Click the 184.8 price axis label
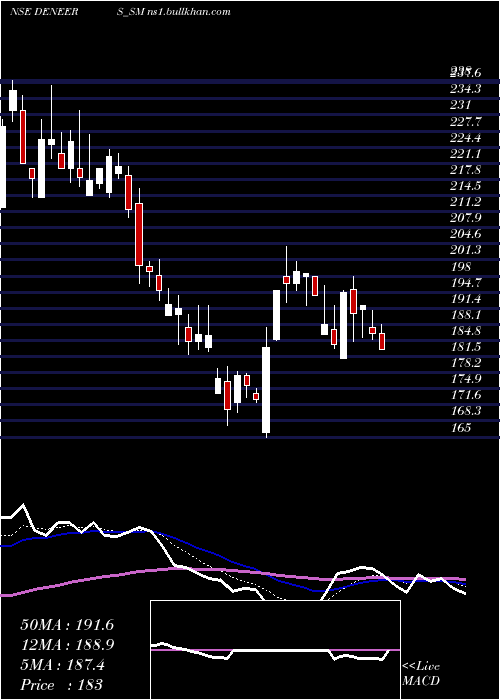The height and width of the screenshot is (700, 500). tap(466, 331)
